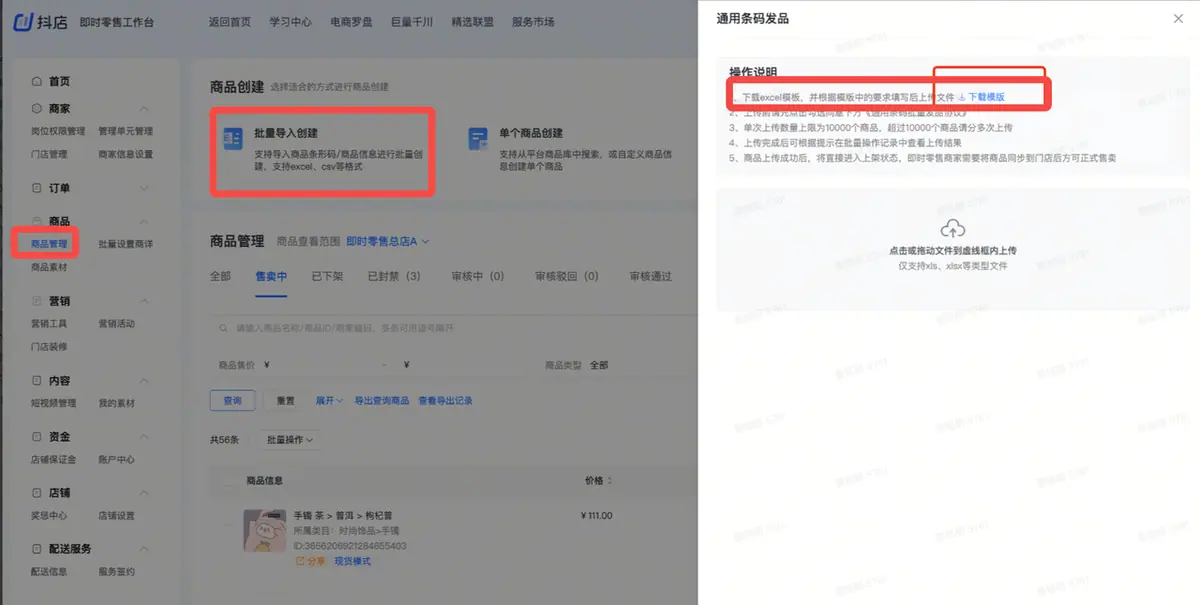The height and width of the screenshot is (605, 1200).
Task: Go to 返回首页 in the top menu
Action: point(230,22)
